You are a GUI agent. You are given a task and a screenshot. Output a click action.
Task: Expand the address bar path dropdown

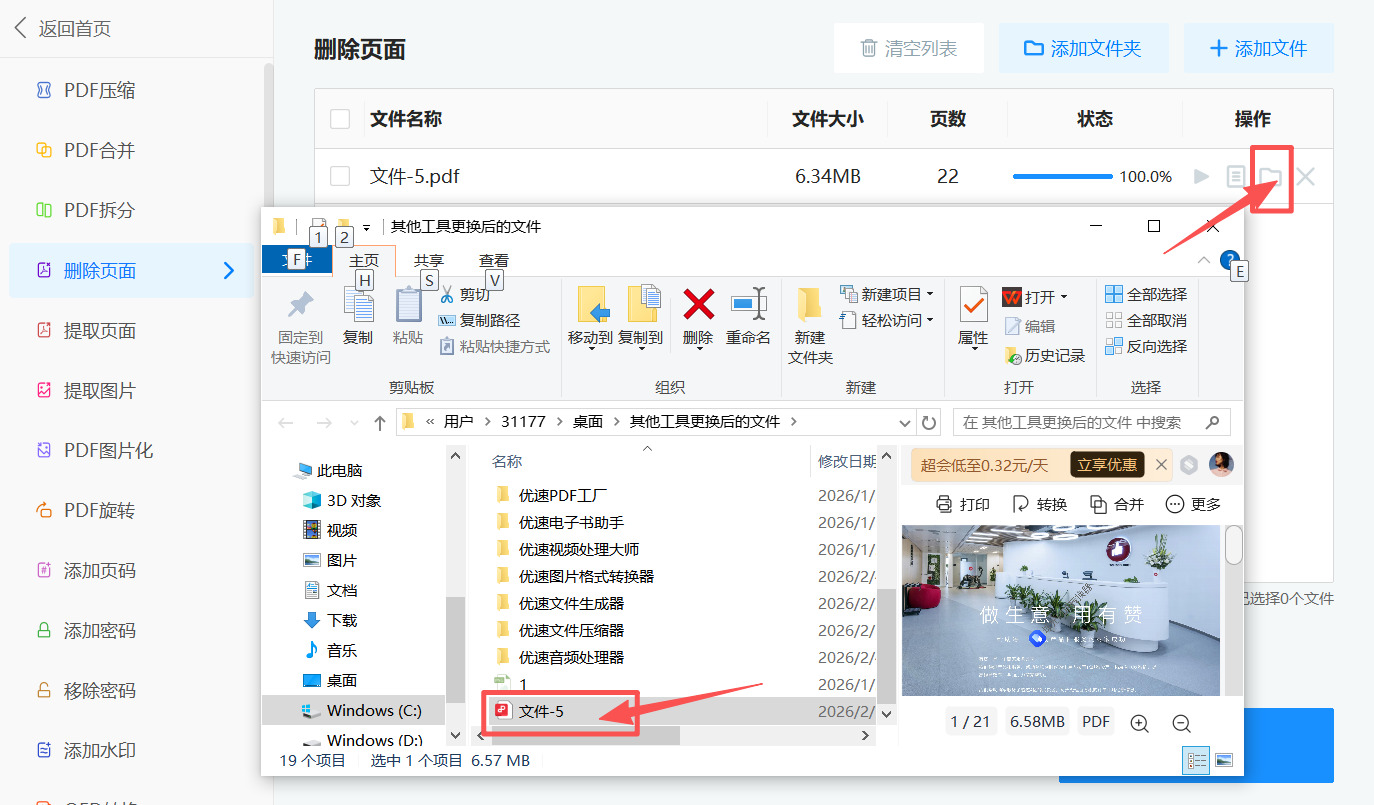click(x=904, y=421)
